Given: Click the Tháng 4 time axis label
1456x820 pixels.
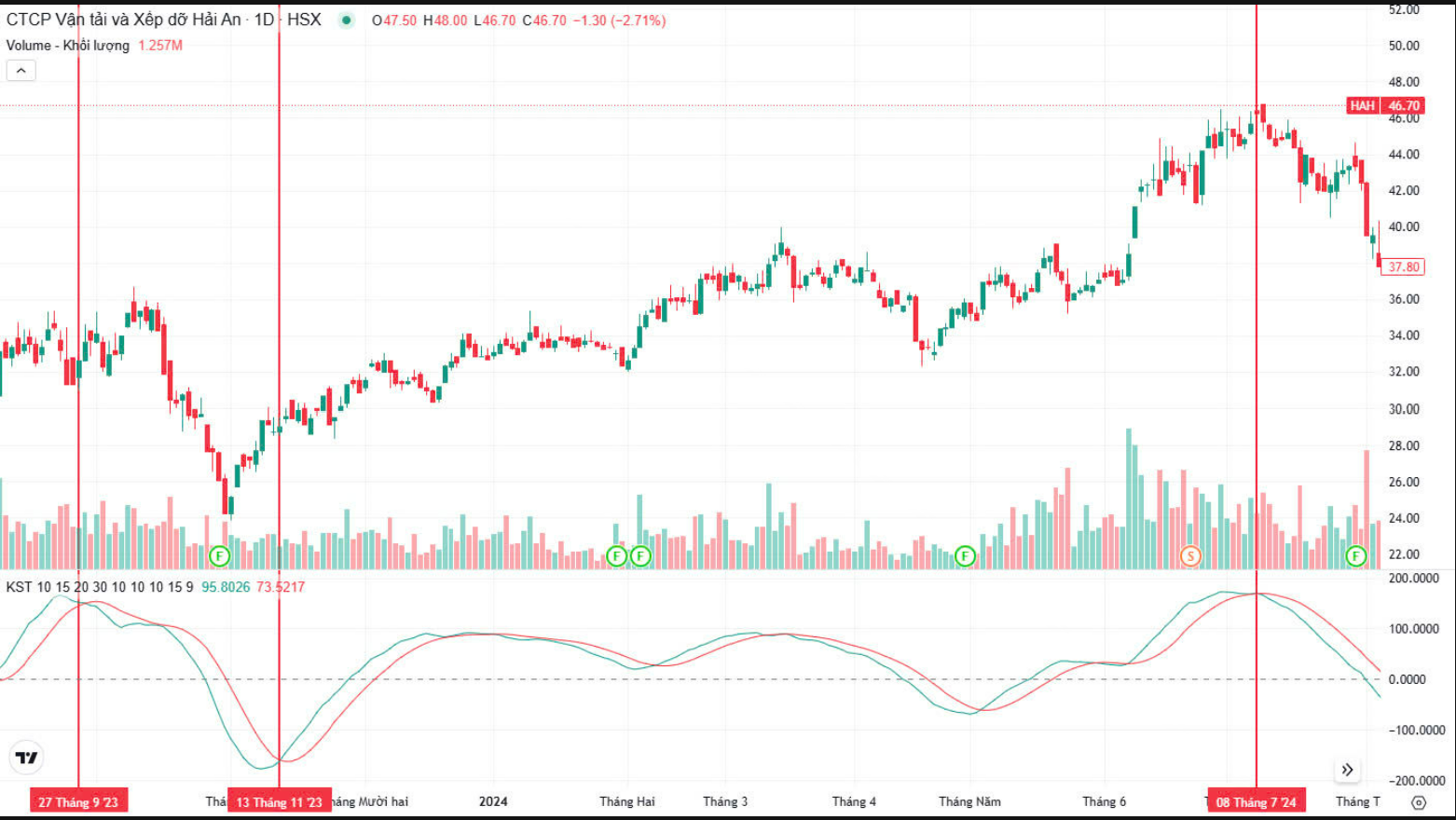Looking at the screenshot, I should (x=854, y=801).
